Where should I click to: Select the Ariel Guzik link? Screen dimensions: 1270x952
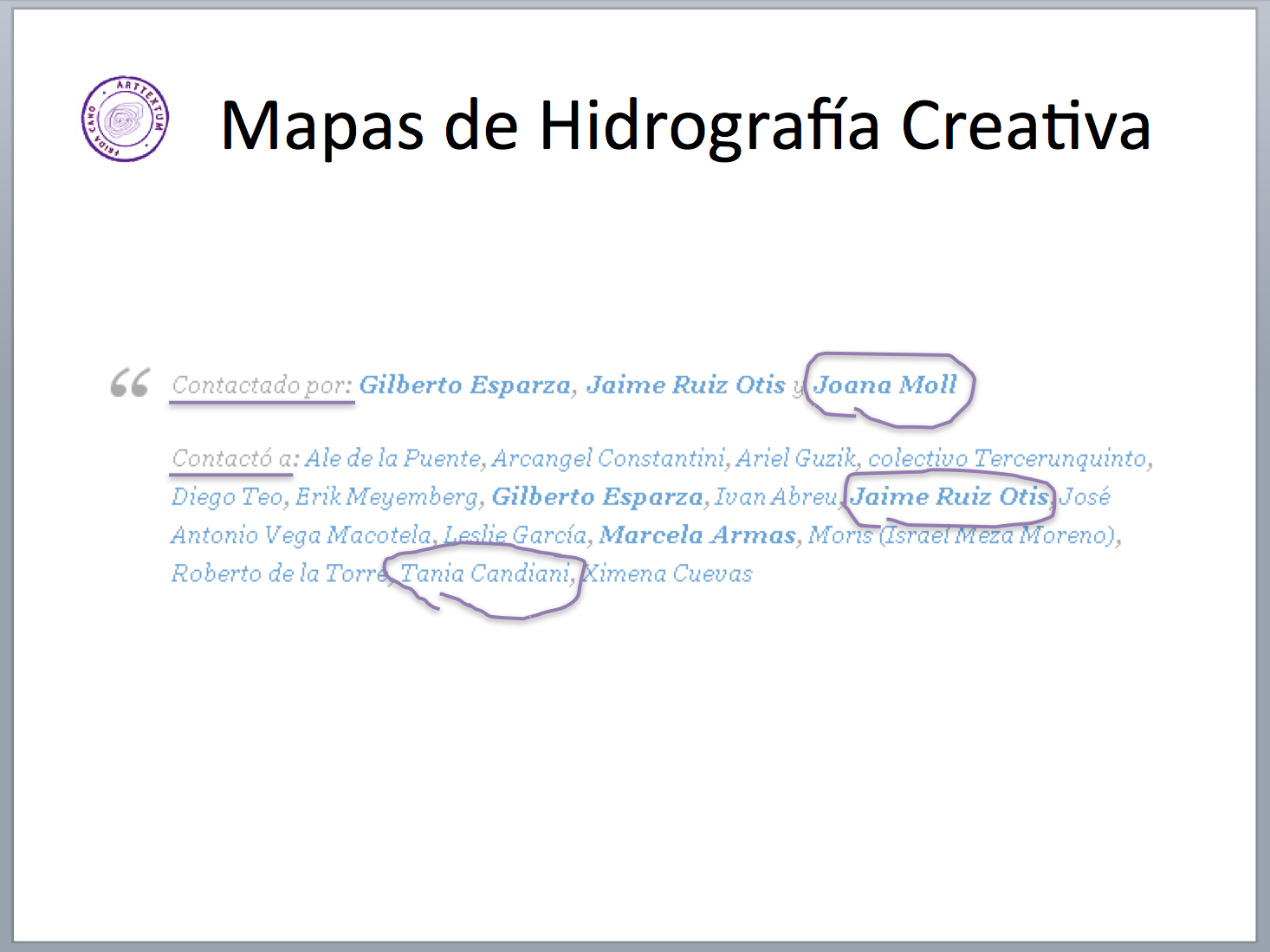point(795,458)
